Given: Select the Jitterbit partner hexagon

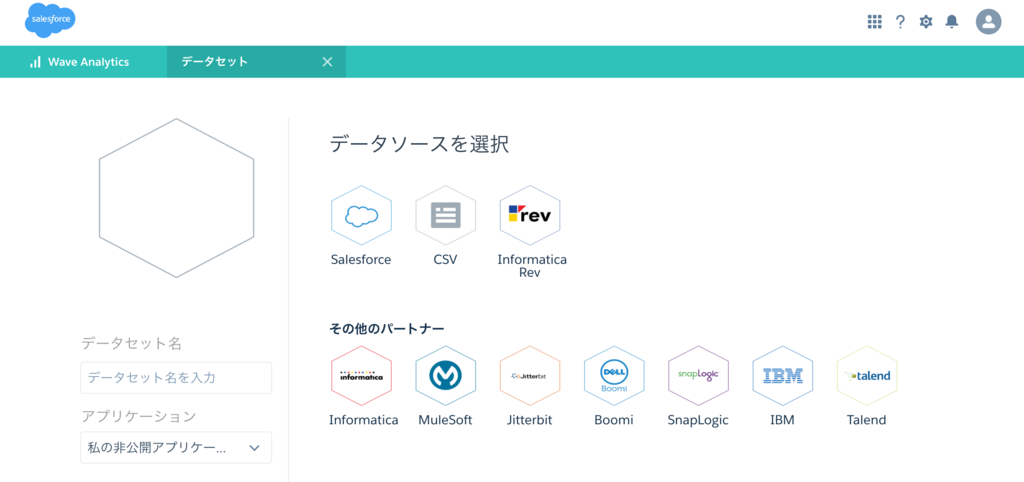Looking at the screenshot, I should pos(530,376).
